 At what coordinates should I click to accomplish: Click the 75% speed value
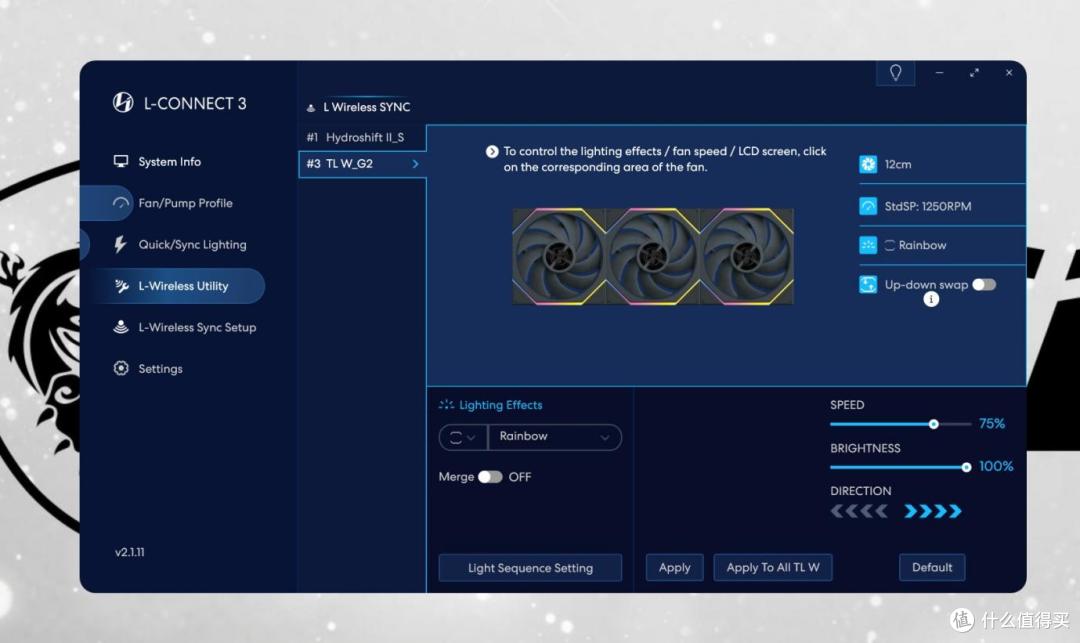coord(992,423)
